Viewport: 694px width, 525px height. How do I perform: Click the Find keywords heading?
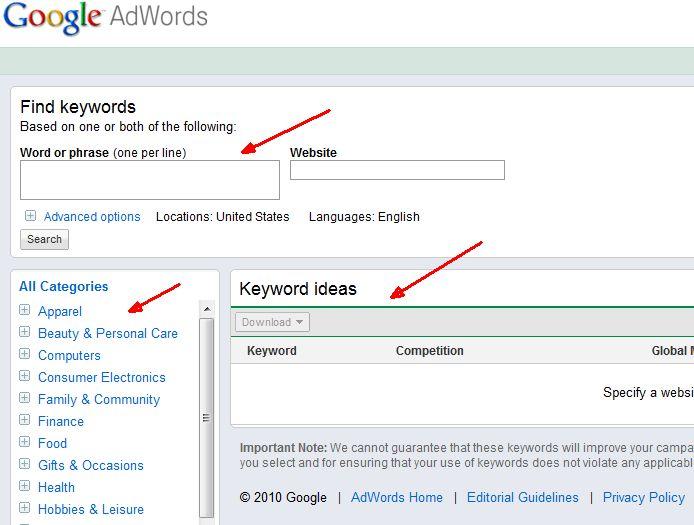(78, 107)
